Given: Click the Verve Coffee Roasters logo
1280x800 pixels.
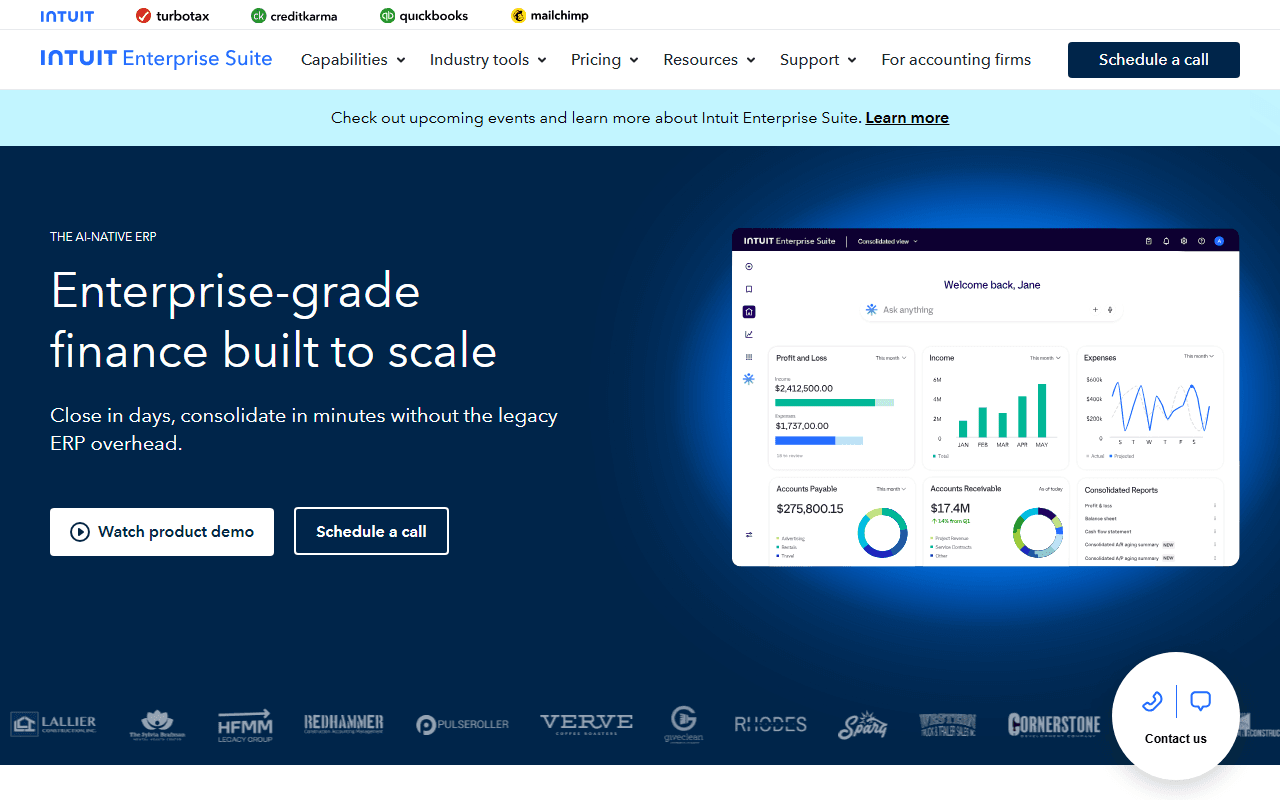Looking at the screenshot, I should point(586,724).
